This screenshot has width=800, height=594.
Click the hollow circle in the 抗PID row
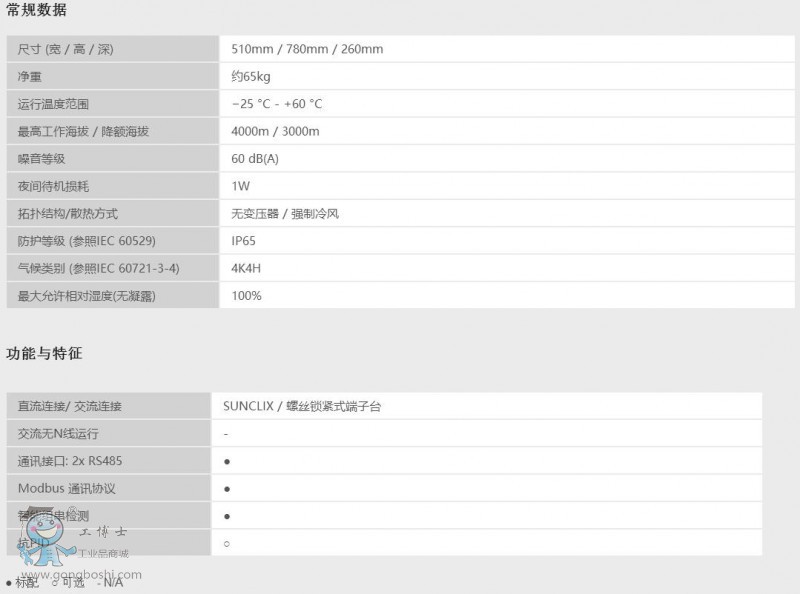227,543
